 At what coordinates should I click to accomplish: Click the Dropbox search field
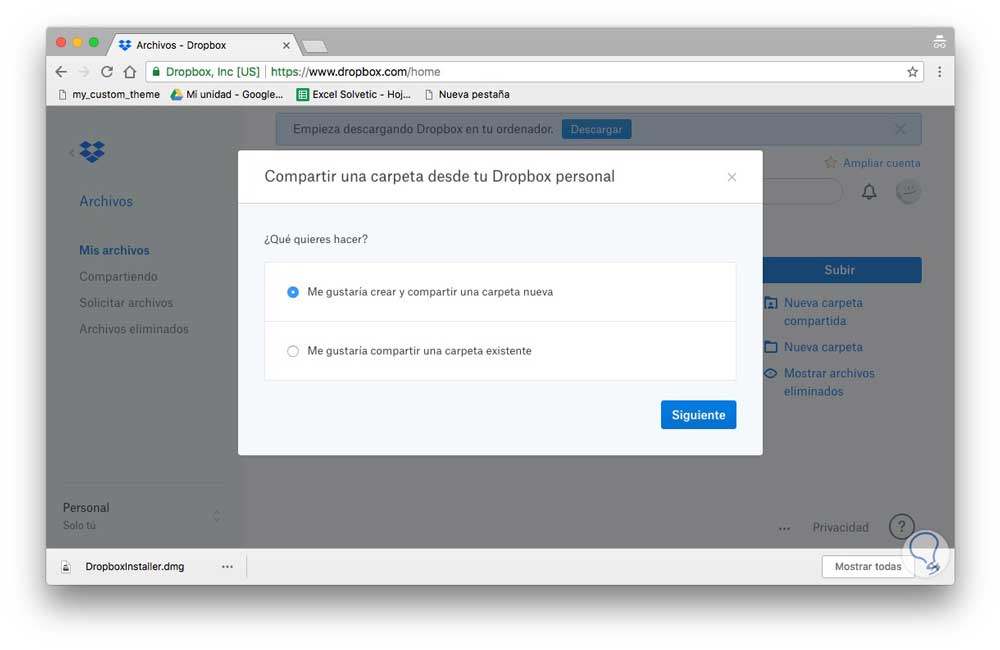click(x=802, y=191)
